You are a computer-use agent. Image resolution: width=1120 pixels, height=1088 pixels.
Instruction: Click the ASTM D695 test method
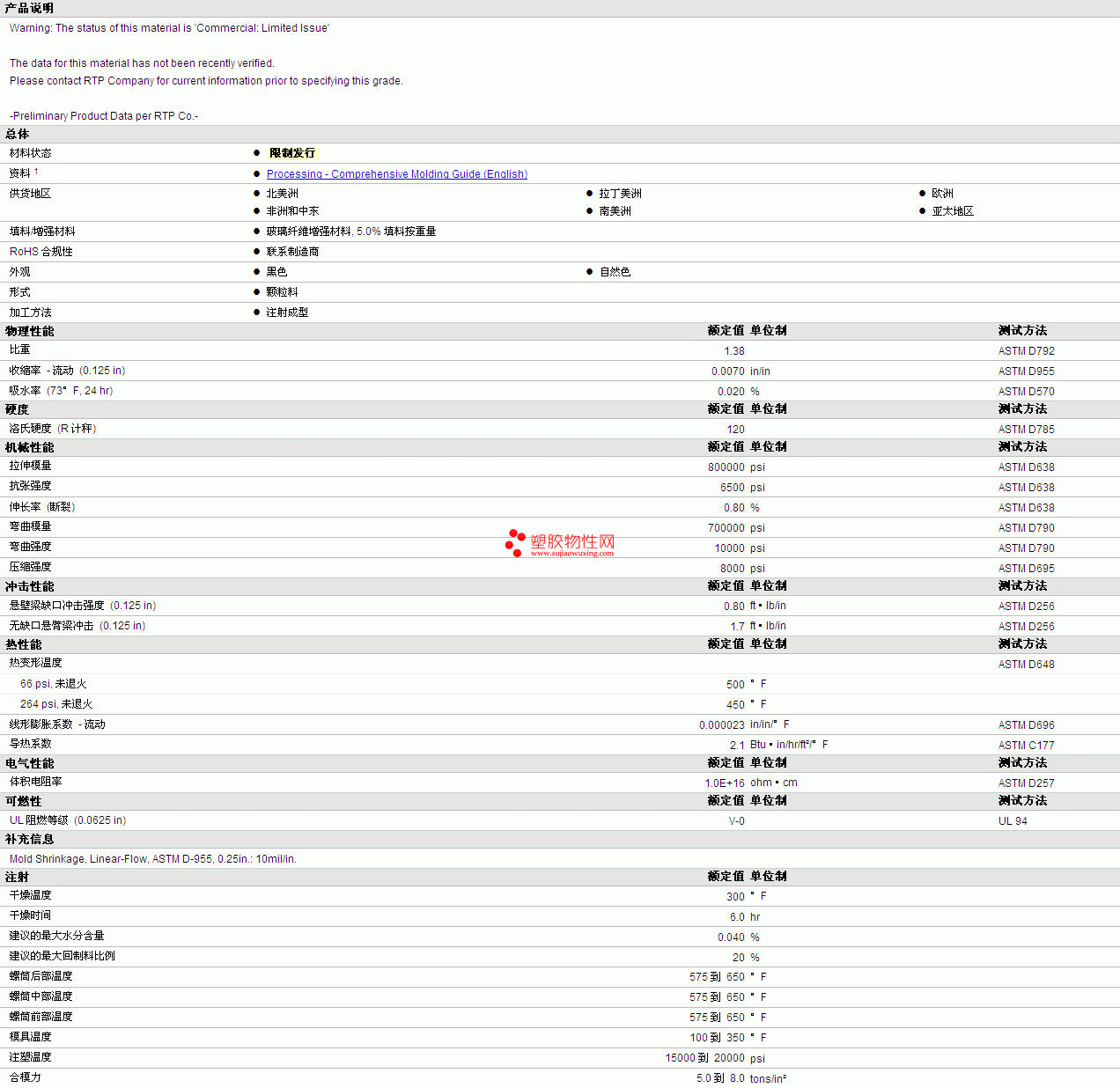click(1027, 569)
